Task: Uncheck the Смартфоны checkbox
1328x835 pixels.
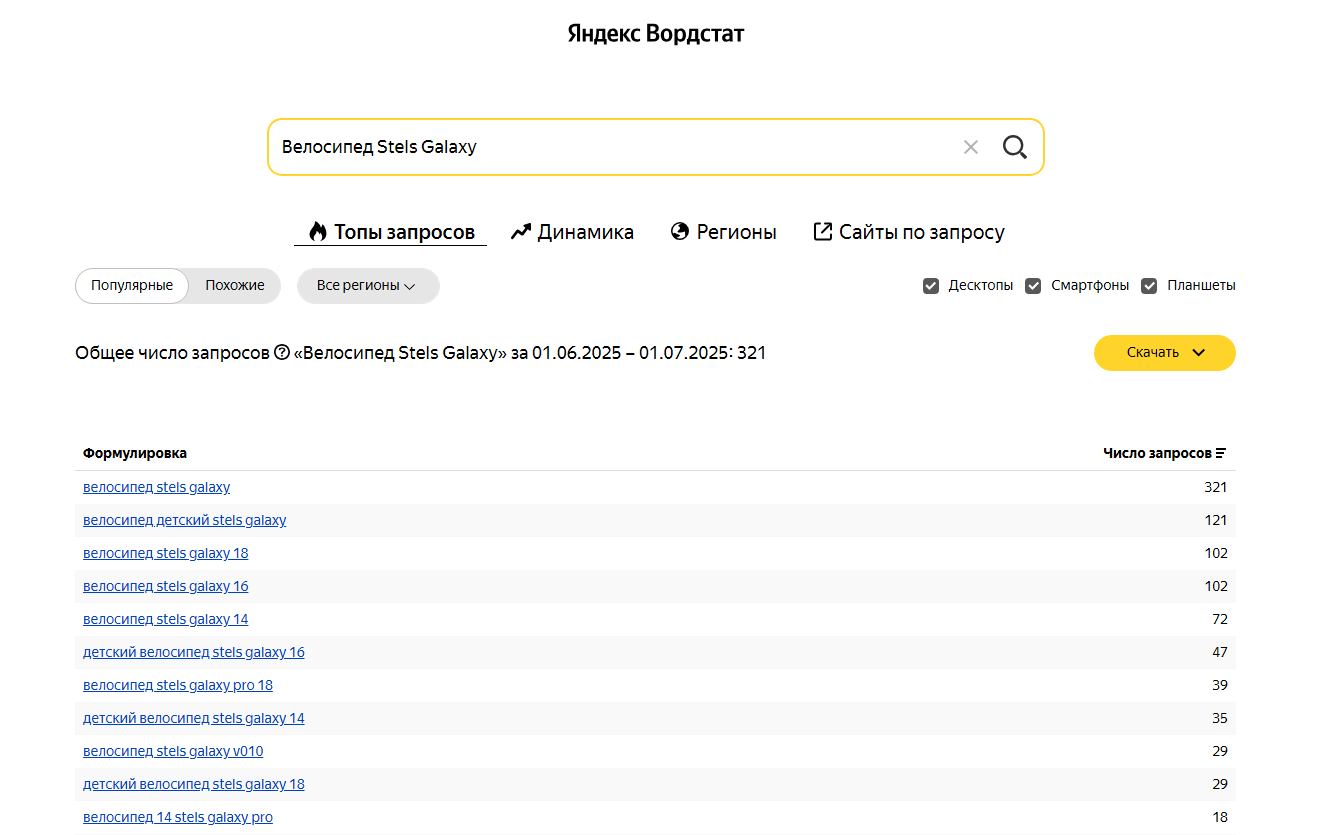Action: 1033,286
